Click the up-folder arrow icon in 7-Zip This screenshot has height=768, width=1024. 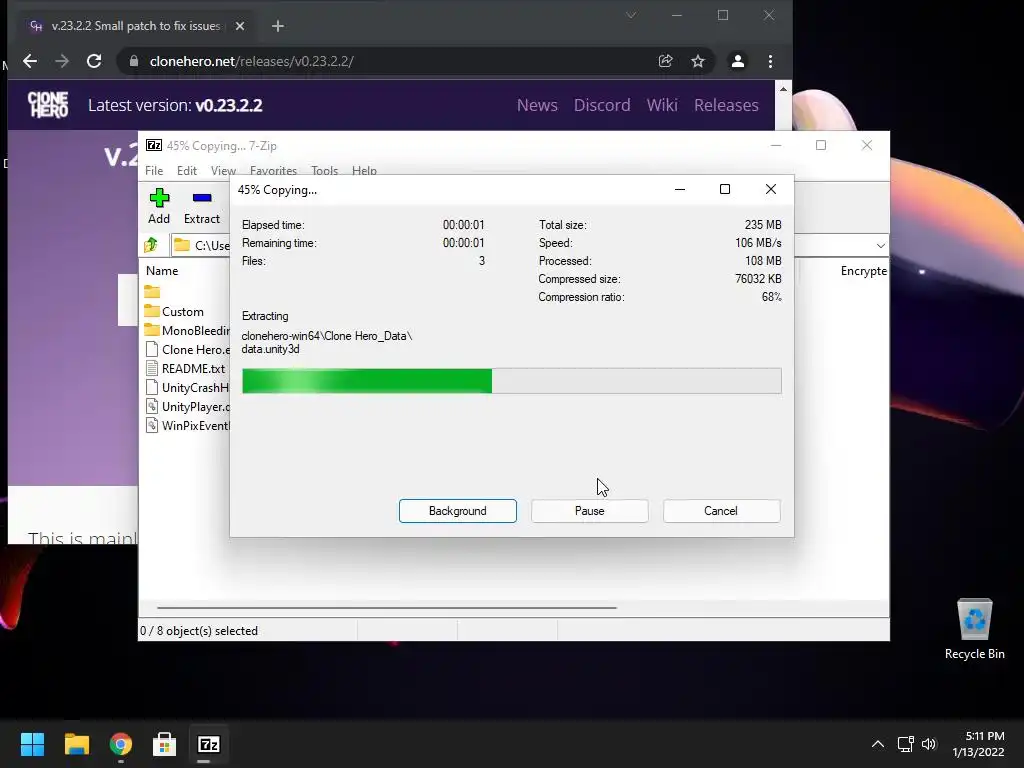151,245
